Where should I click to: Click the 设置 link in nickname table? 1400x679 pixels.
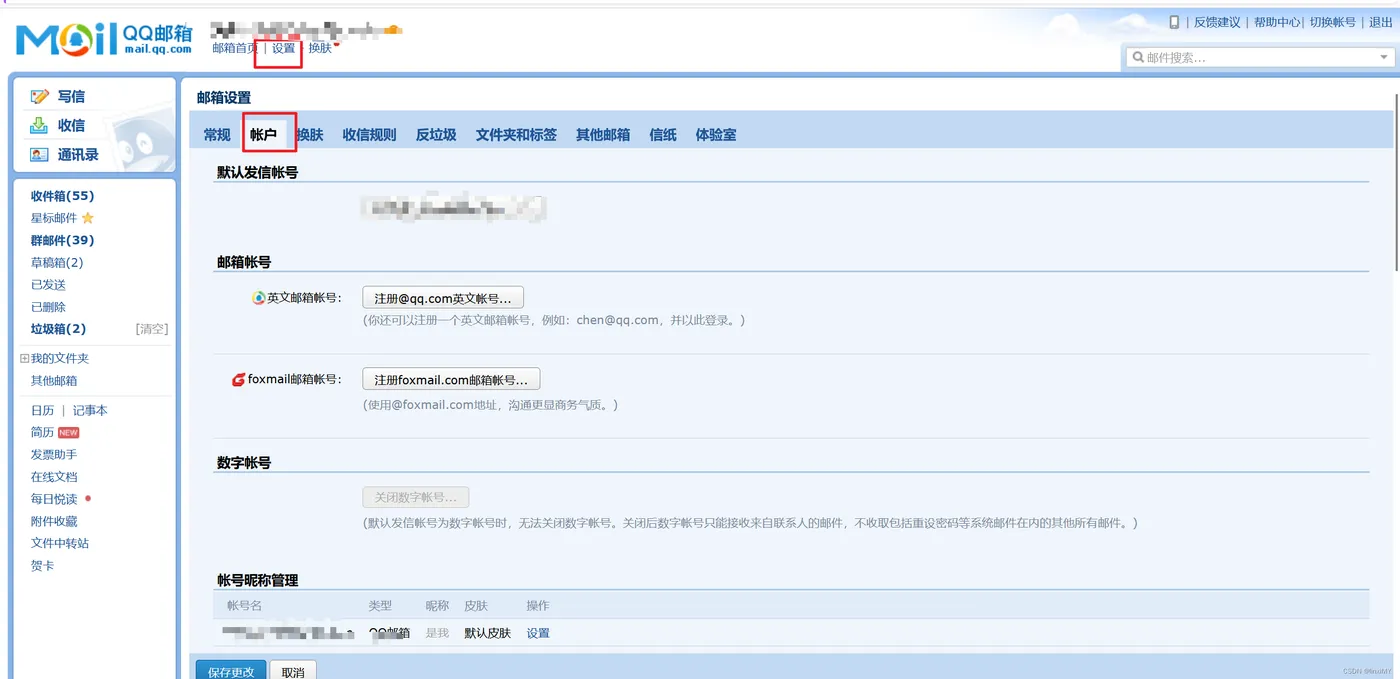(x=538, y=633)
